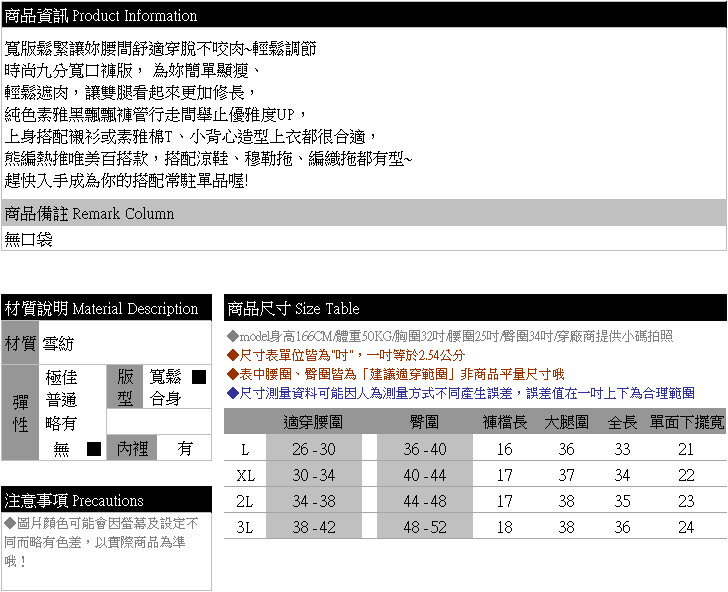Image resolution: width=728 pixels, height=592 pixels.
Task: Click the 內裡 lining label
Action: click(132, 449)
